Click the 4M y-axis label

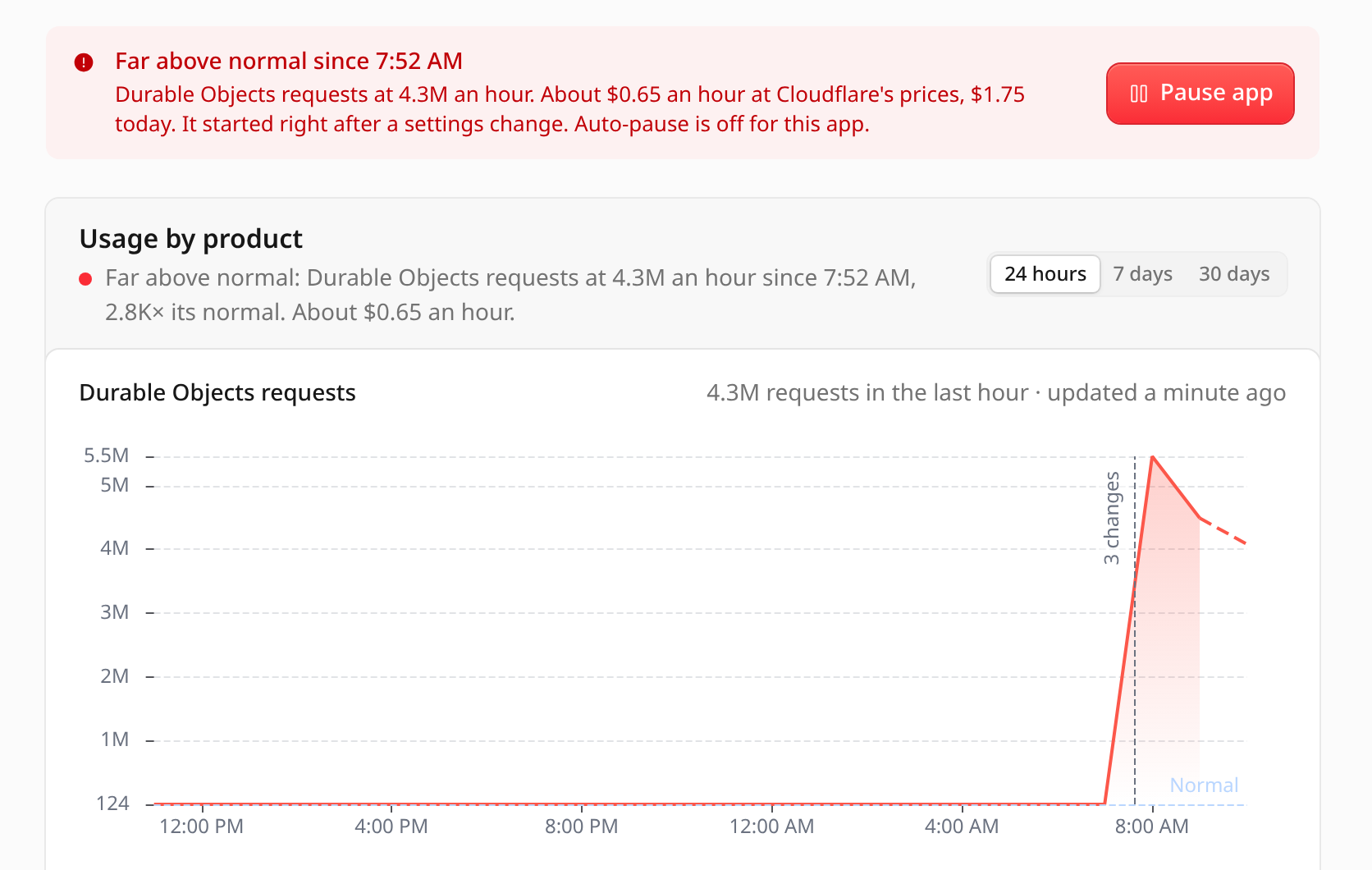(x=115, y=548)
